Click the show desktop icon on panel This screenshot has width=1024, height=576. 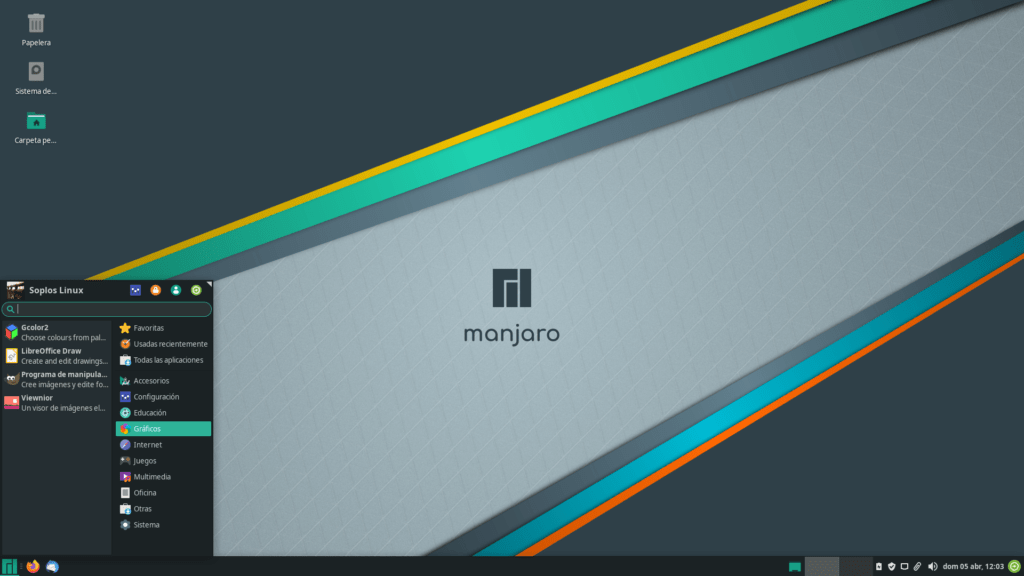795,567
